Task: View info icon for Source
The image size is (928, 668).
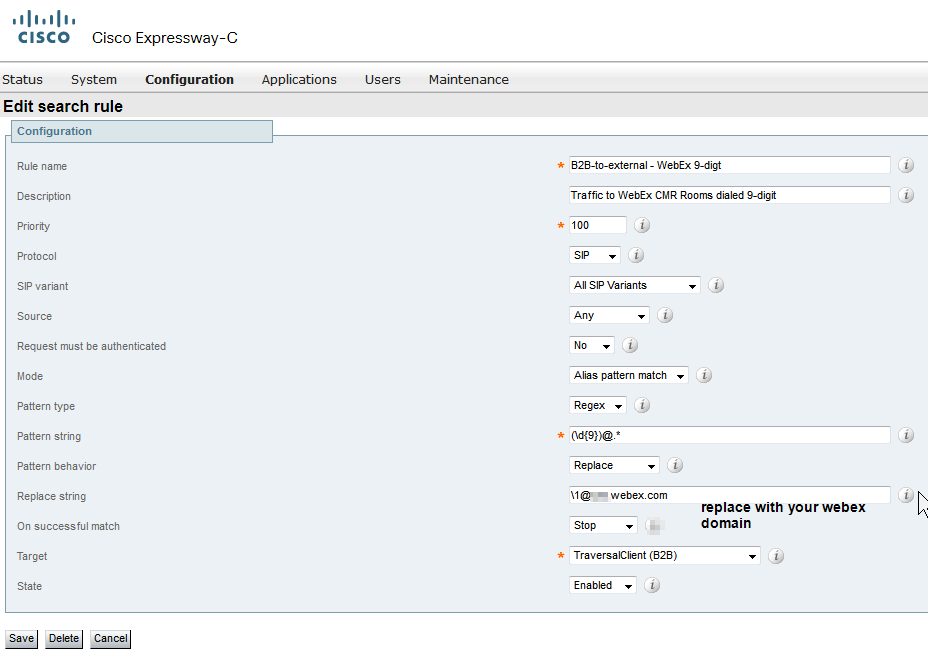Action: 665,315
